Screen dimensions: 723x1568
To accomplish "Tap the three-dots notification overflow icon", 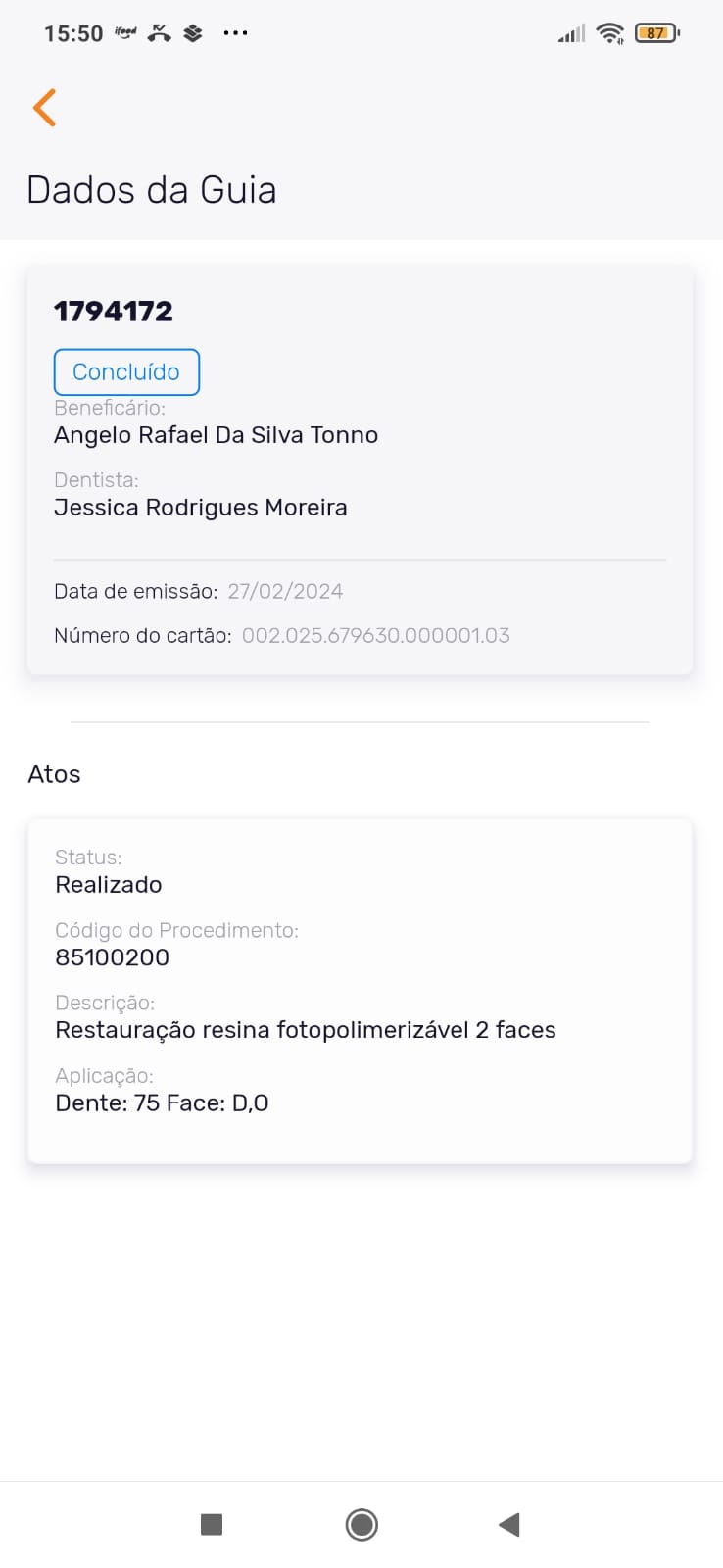I will click(235, 33).
